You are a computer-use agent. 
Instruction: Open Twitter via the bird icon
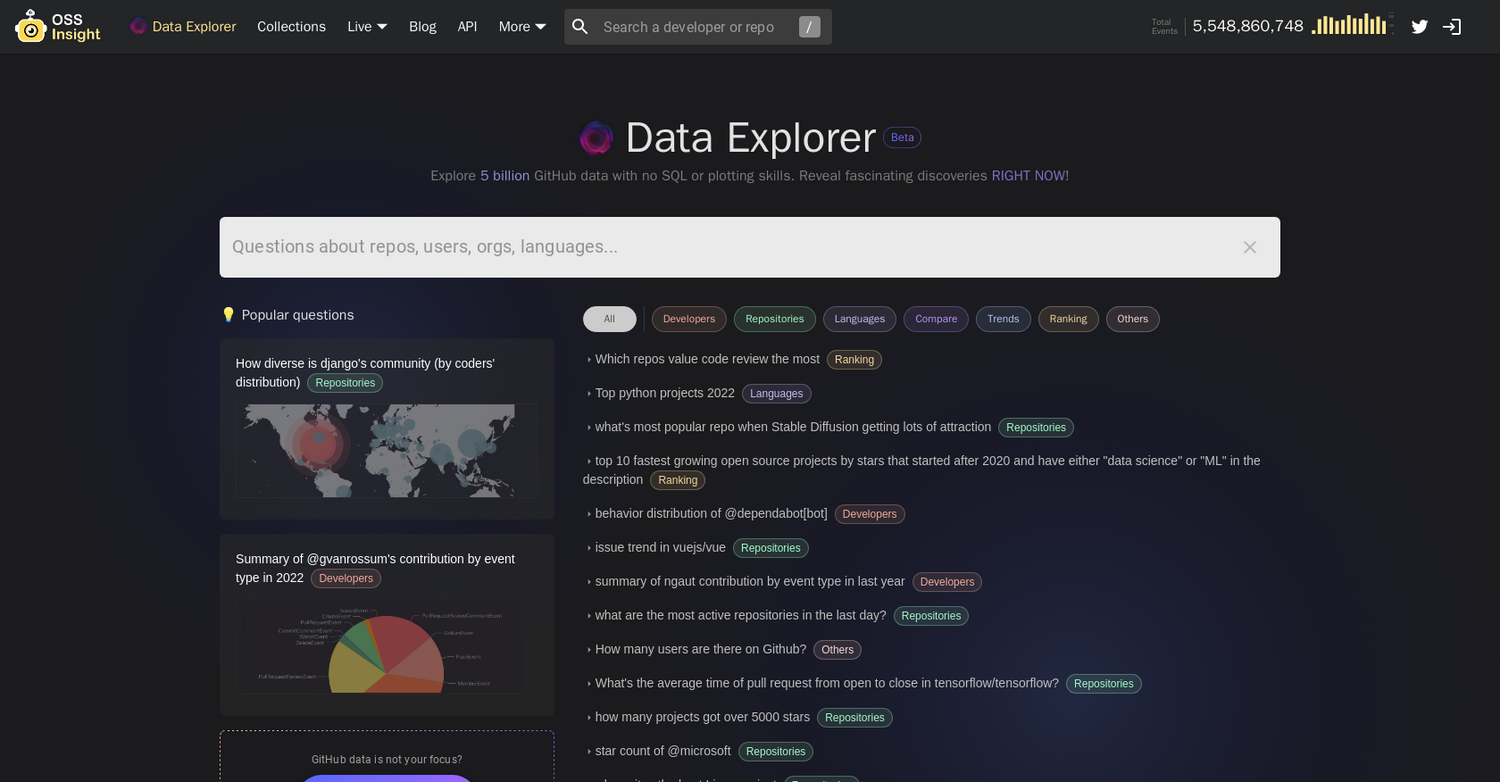[x=1419, y=27]
